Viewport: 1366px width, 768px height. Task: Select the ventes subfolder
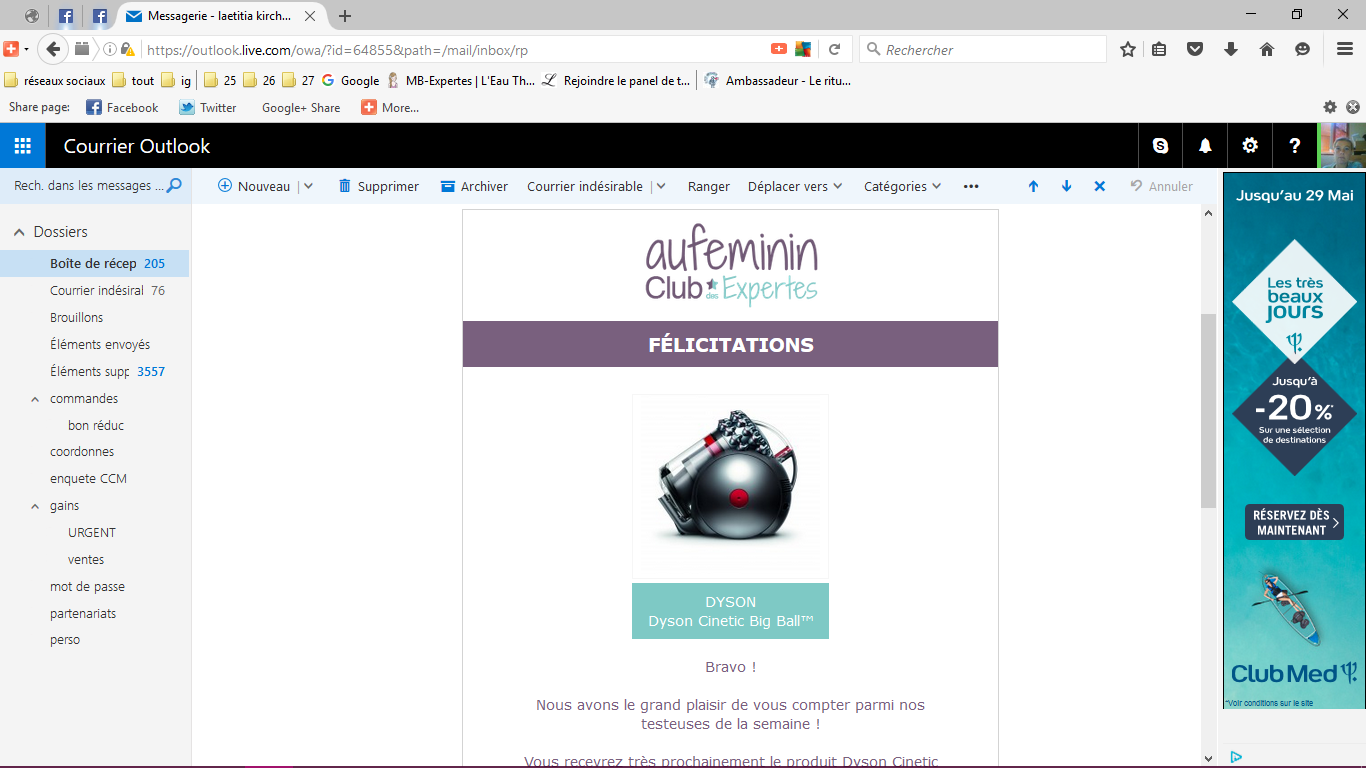point(86,560)
